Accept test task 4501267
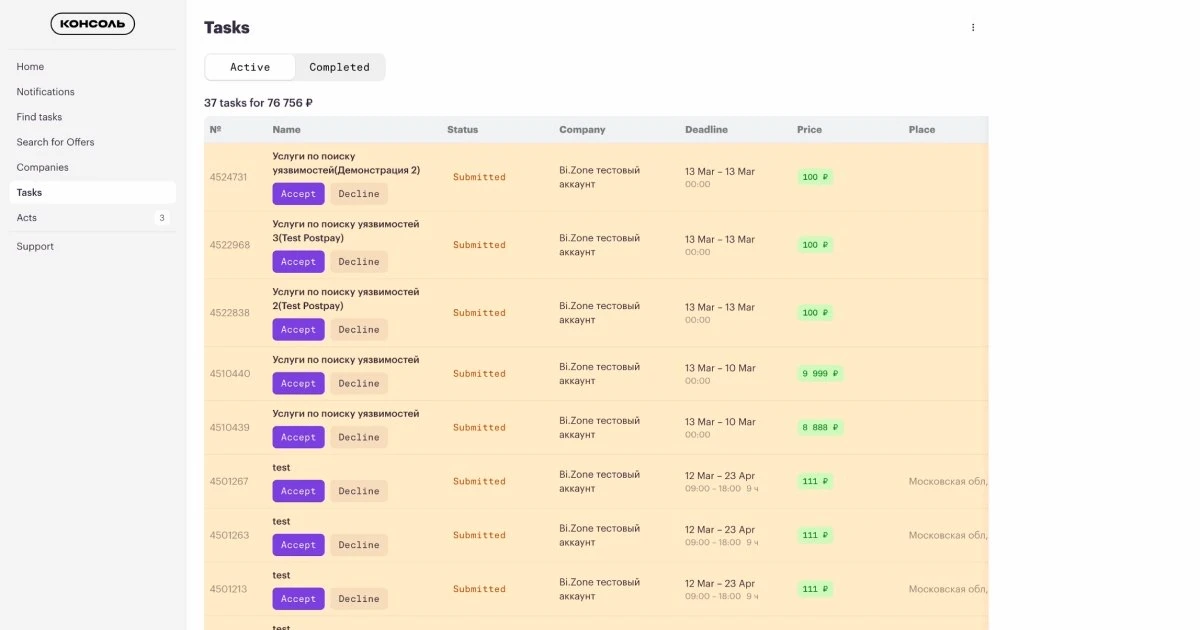Viewport: 1200px width, 630px height. (x=298, y=492)
